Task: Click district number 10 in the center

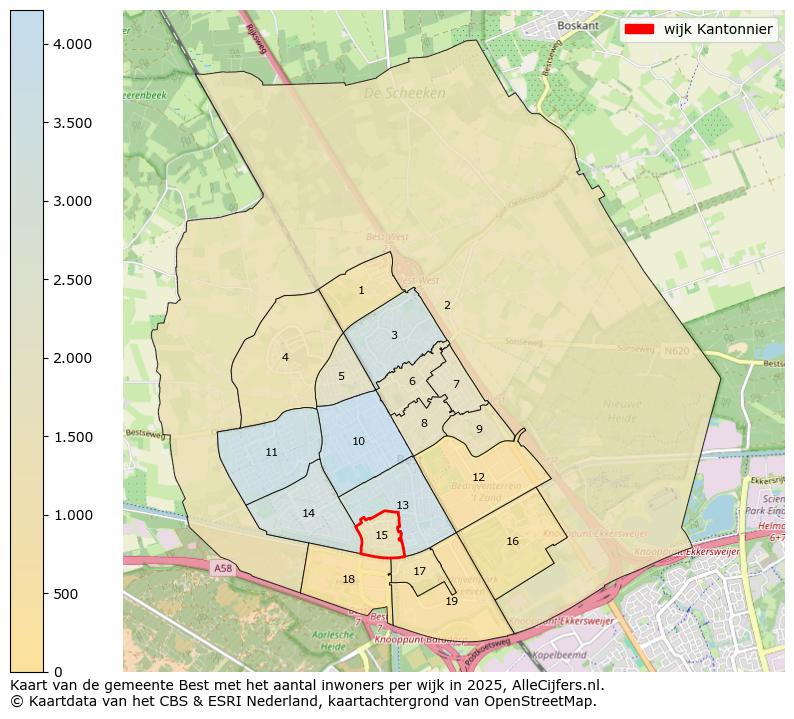Action: (358, 442)
